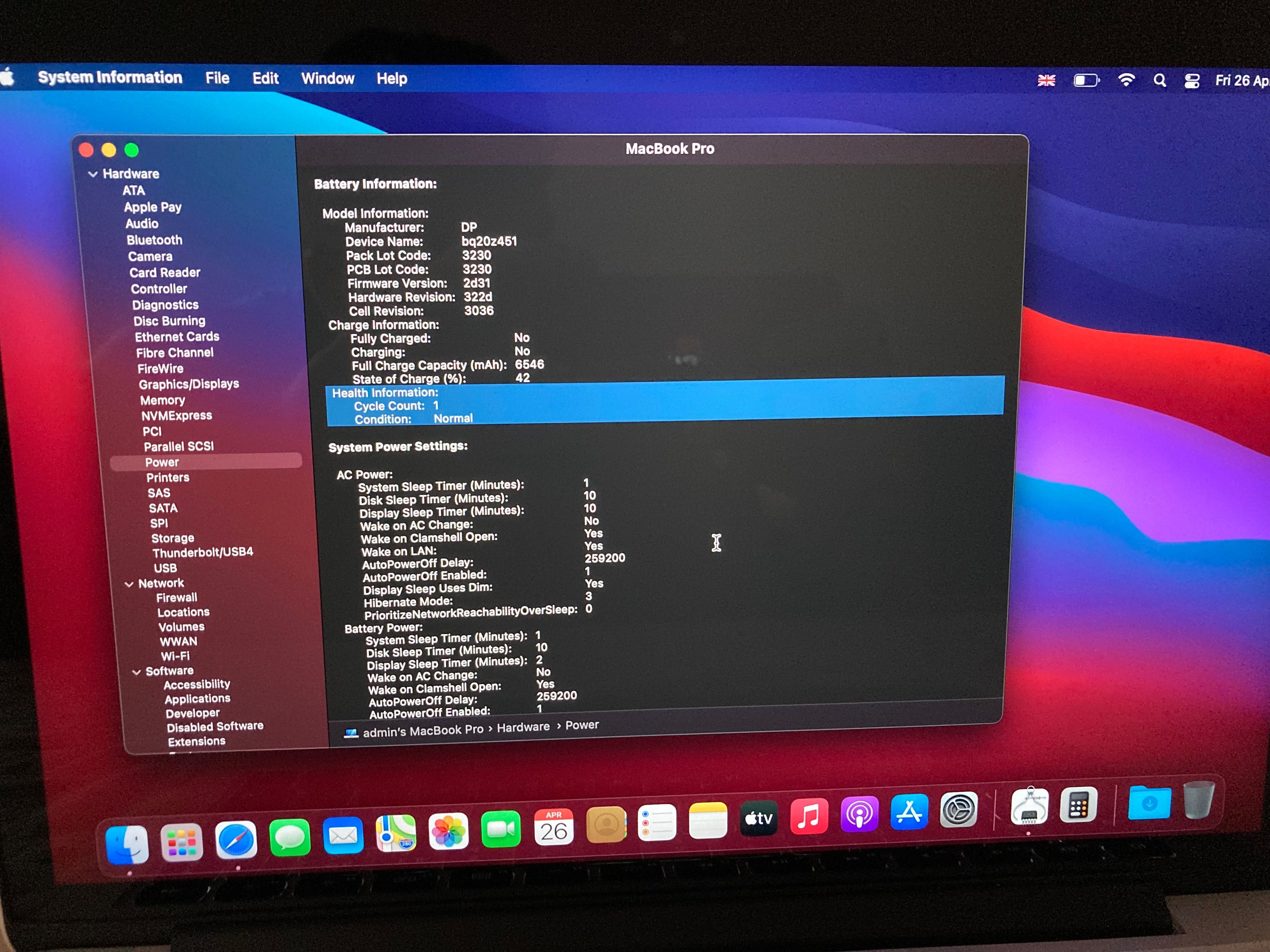Click the British flag input source icon
1270x952 pixels.
(x=1046, y=80)
